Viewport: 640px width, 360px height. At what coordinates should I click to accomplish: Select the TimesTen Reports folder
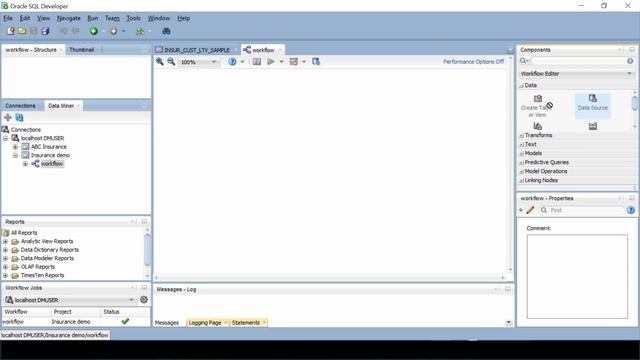[42, 276]
